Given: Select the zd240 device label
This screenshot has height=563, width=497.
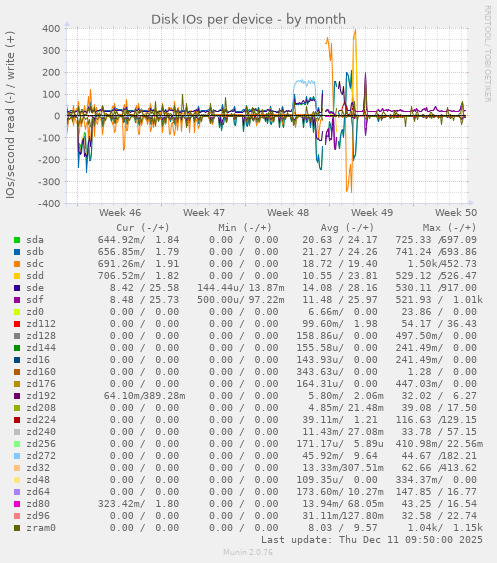Looking at the screenshot, I should click(41, 432).
